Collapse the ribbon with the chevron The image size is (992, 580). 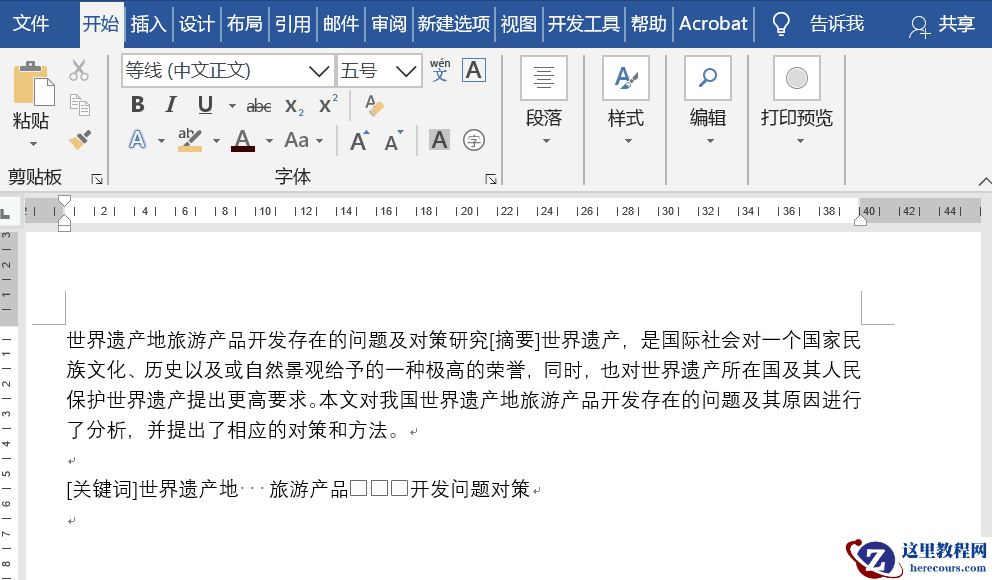click(984, 182)
